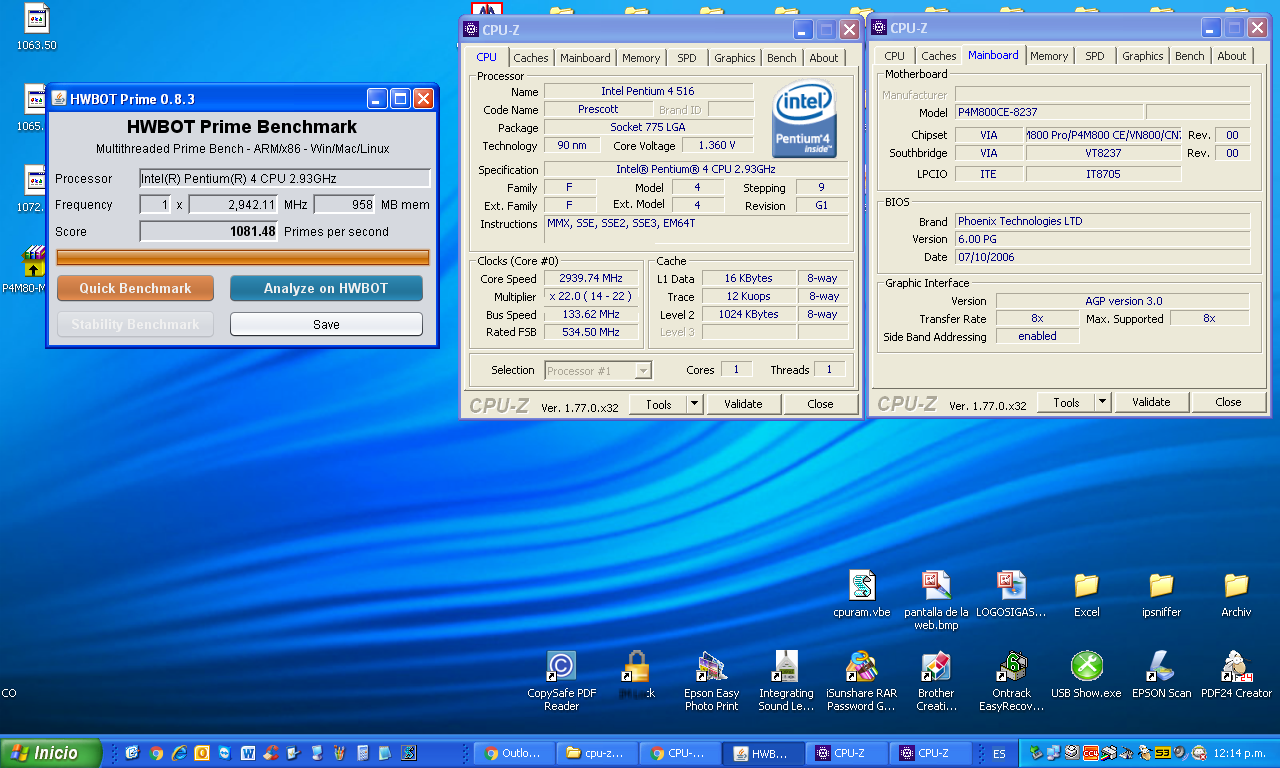
Task: Click the Intel Pentium 4 logo
Action: [804, 120]
